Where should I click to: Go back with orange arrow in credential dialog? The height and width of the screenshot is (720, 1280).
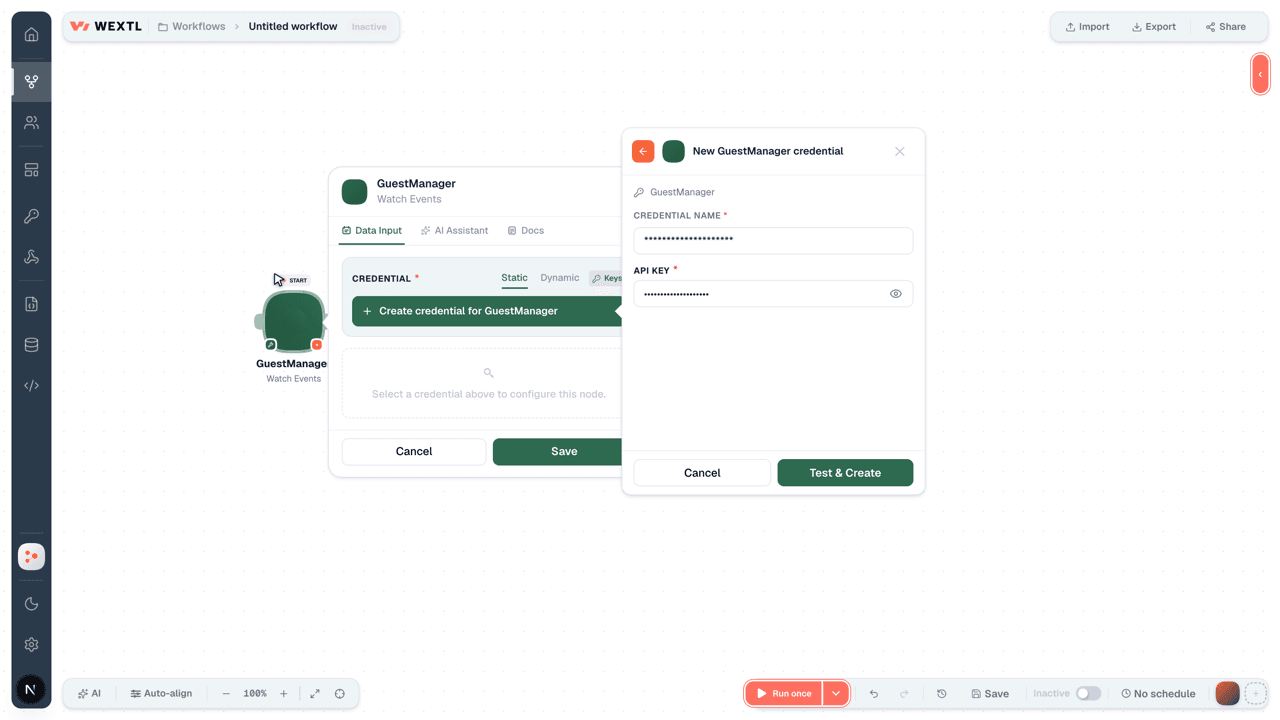(x=643, y=151)
